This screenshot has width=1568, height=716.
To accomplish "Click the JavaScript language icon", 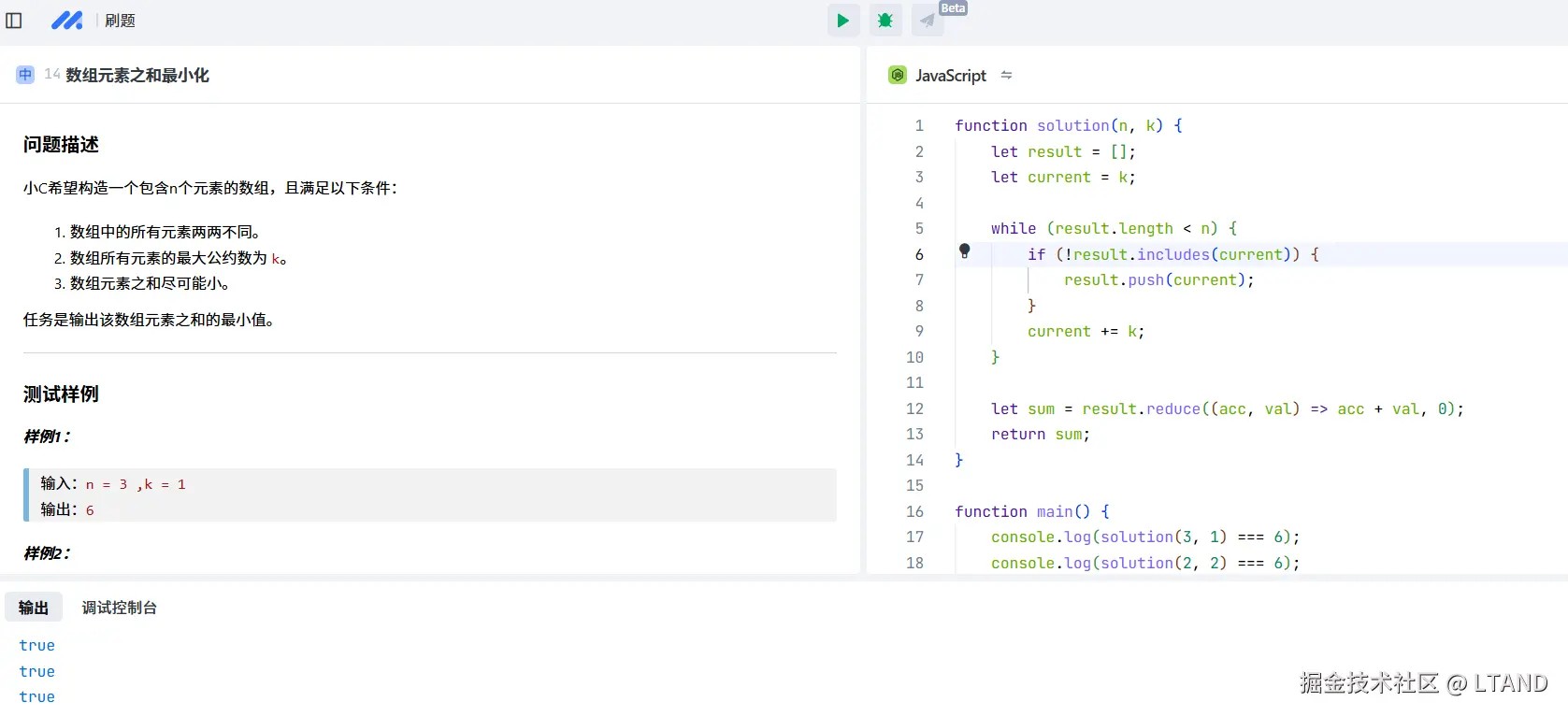I will pos(898,75).
